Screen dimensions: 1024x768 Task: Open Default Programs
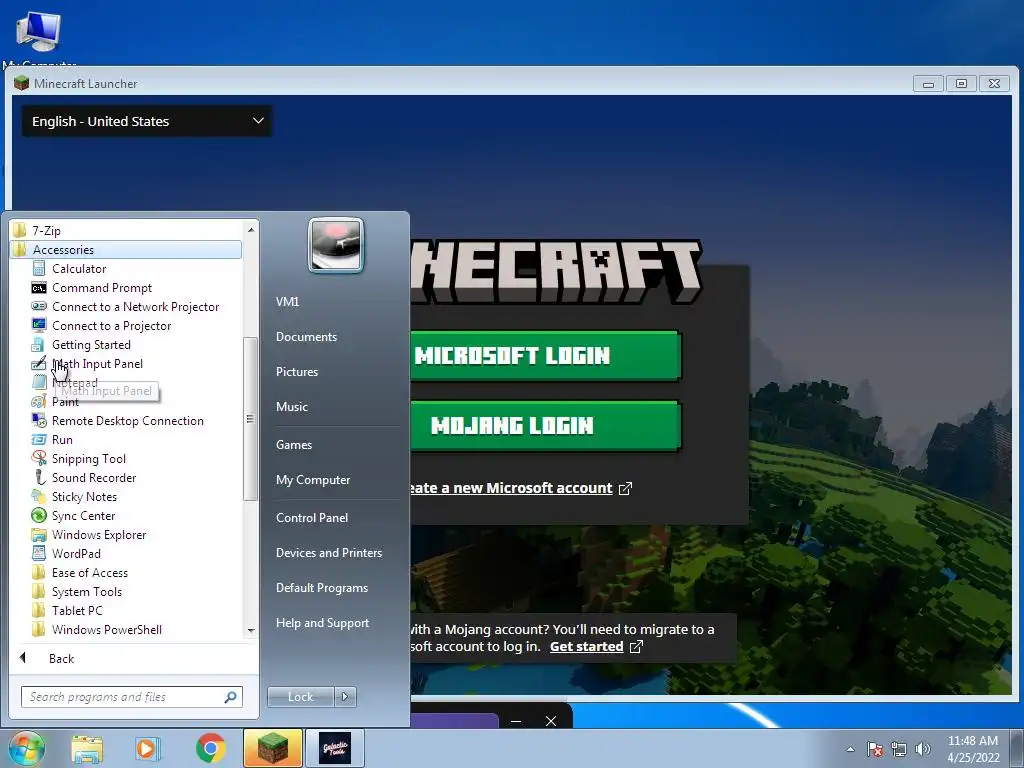[x=322, y=588]
